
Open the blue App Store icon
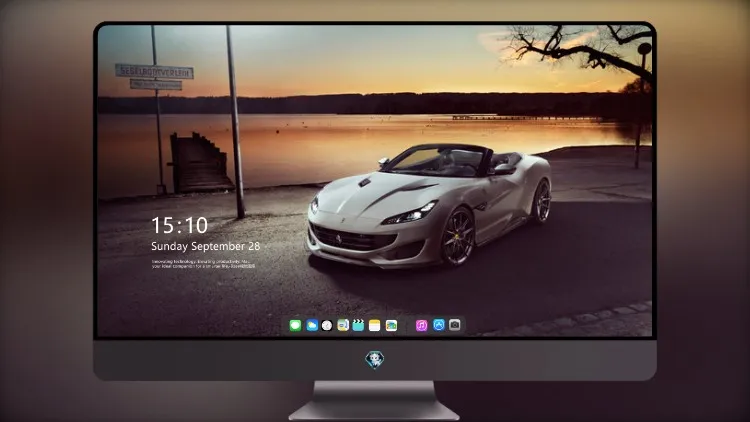pyautogui.click(x=439, y=325)
